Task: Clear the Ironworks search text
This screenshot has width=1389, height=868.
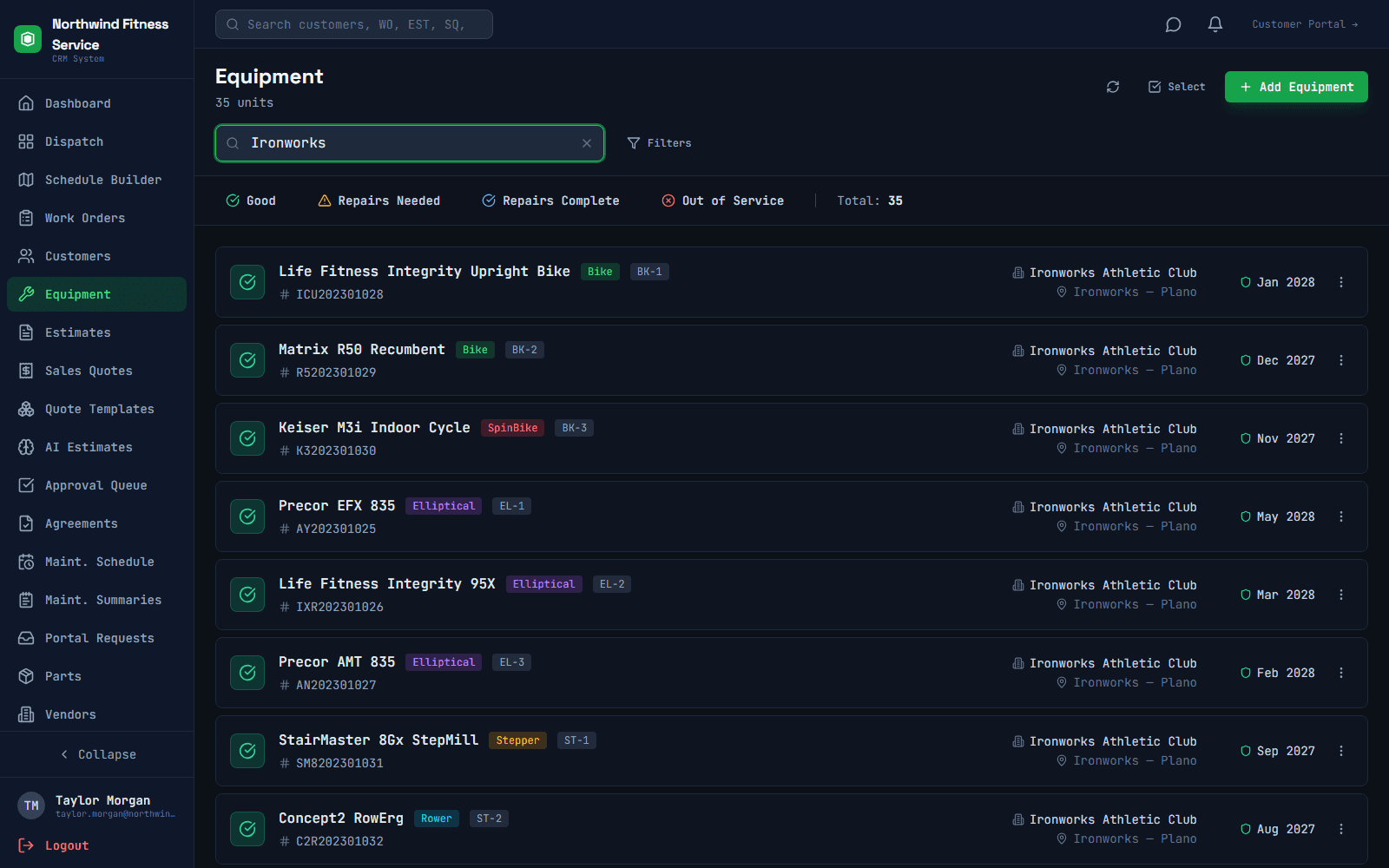Action: click(587, 143)
